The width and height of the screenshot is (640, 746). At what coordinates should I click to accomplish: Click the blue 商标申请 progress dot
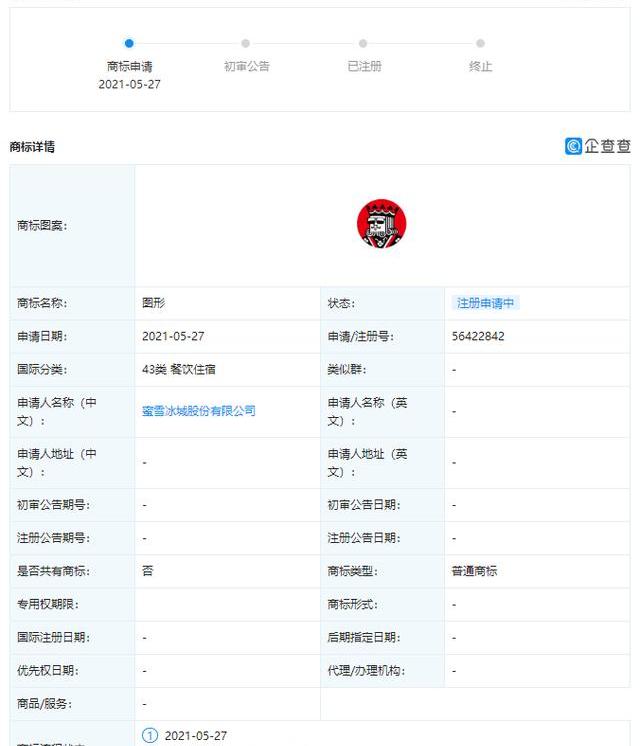tap(129, 43)
